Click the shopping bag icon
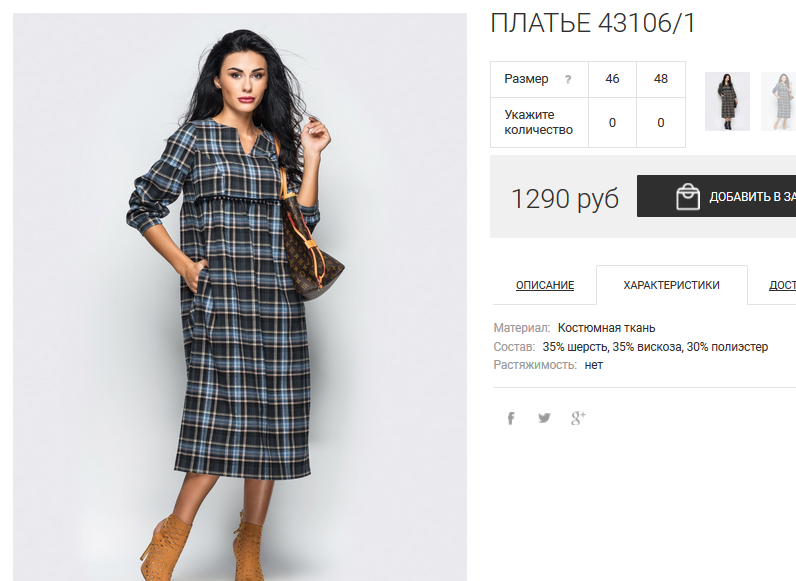 [688, 197]
